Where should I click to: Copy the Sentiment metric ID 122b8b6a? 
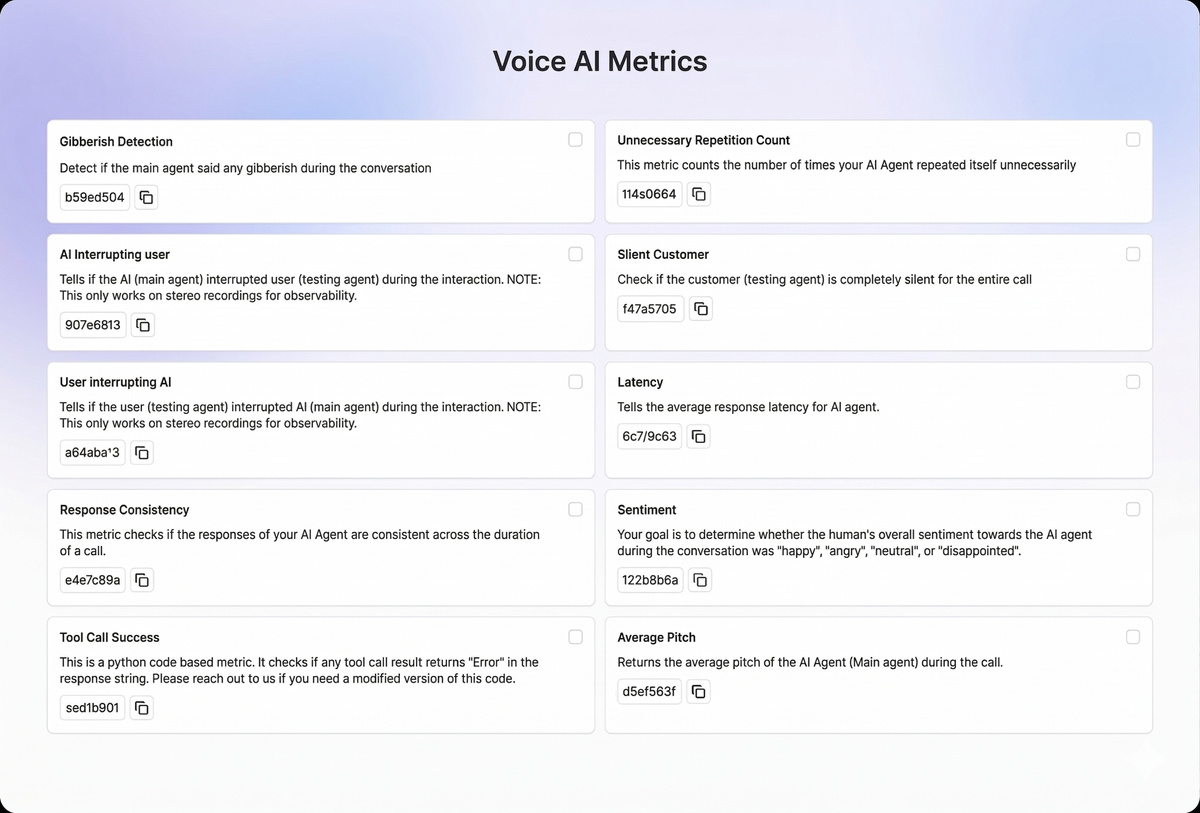(x=700, y=580)
